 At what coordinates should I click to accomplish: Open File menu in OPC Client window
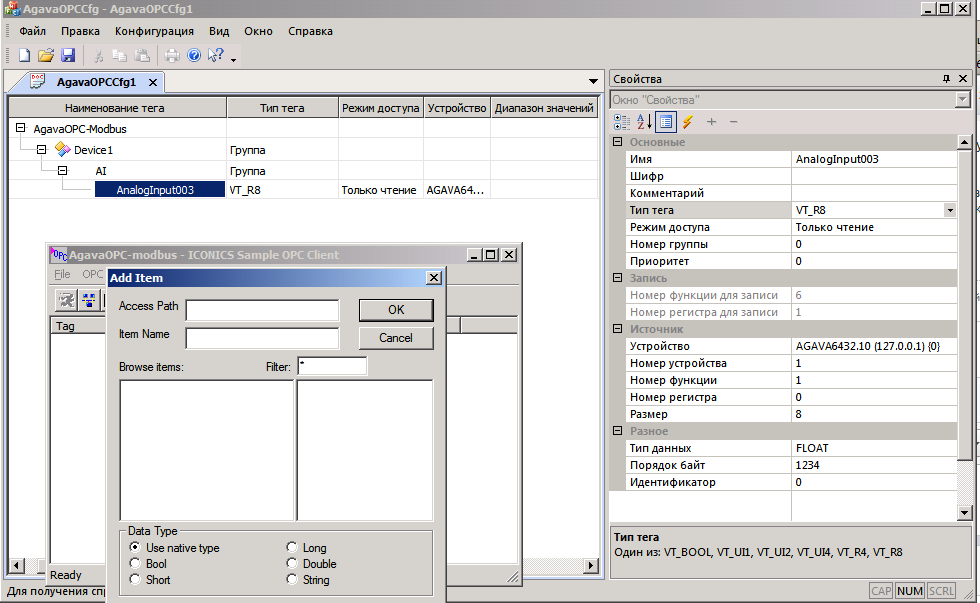tap(62, 274)
